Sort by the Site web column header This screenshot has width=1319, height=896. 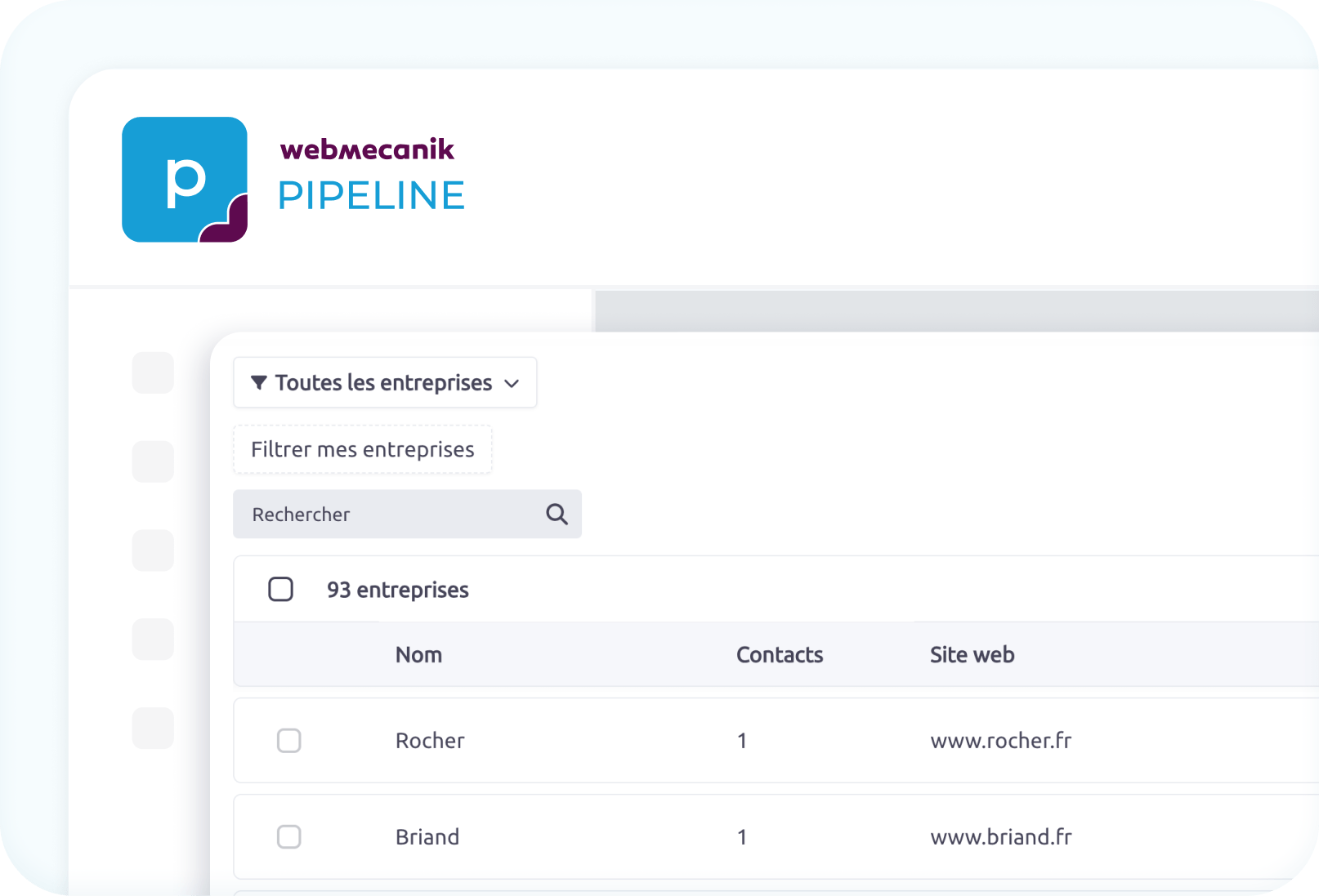click(972, 655)
